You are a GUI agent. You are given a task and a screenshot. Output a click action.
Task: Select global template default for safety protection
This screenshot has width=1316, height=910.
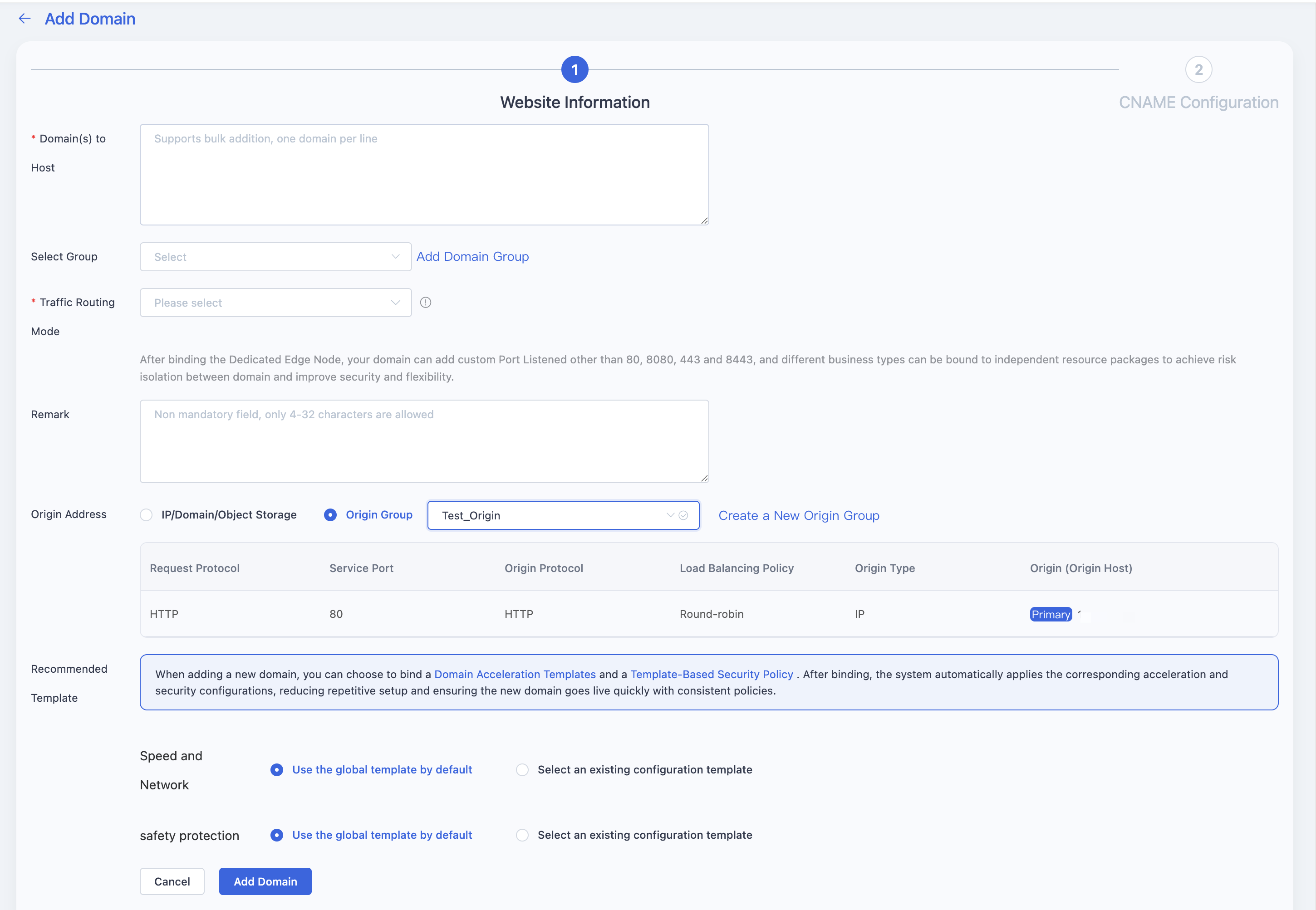pyautogui.click(x=276, y=835)
